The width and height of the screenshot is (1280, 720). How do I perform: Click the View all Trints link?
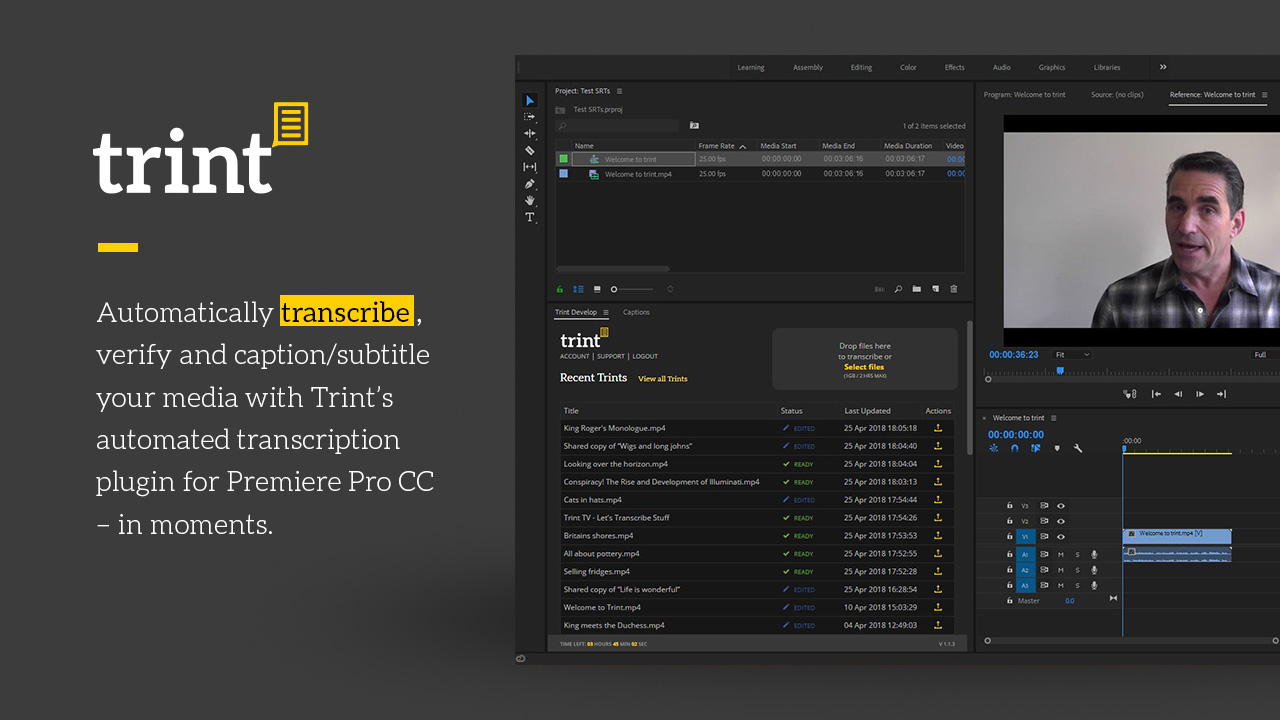pos(662,379)
